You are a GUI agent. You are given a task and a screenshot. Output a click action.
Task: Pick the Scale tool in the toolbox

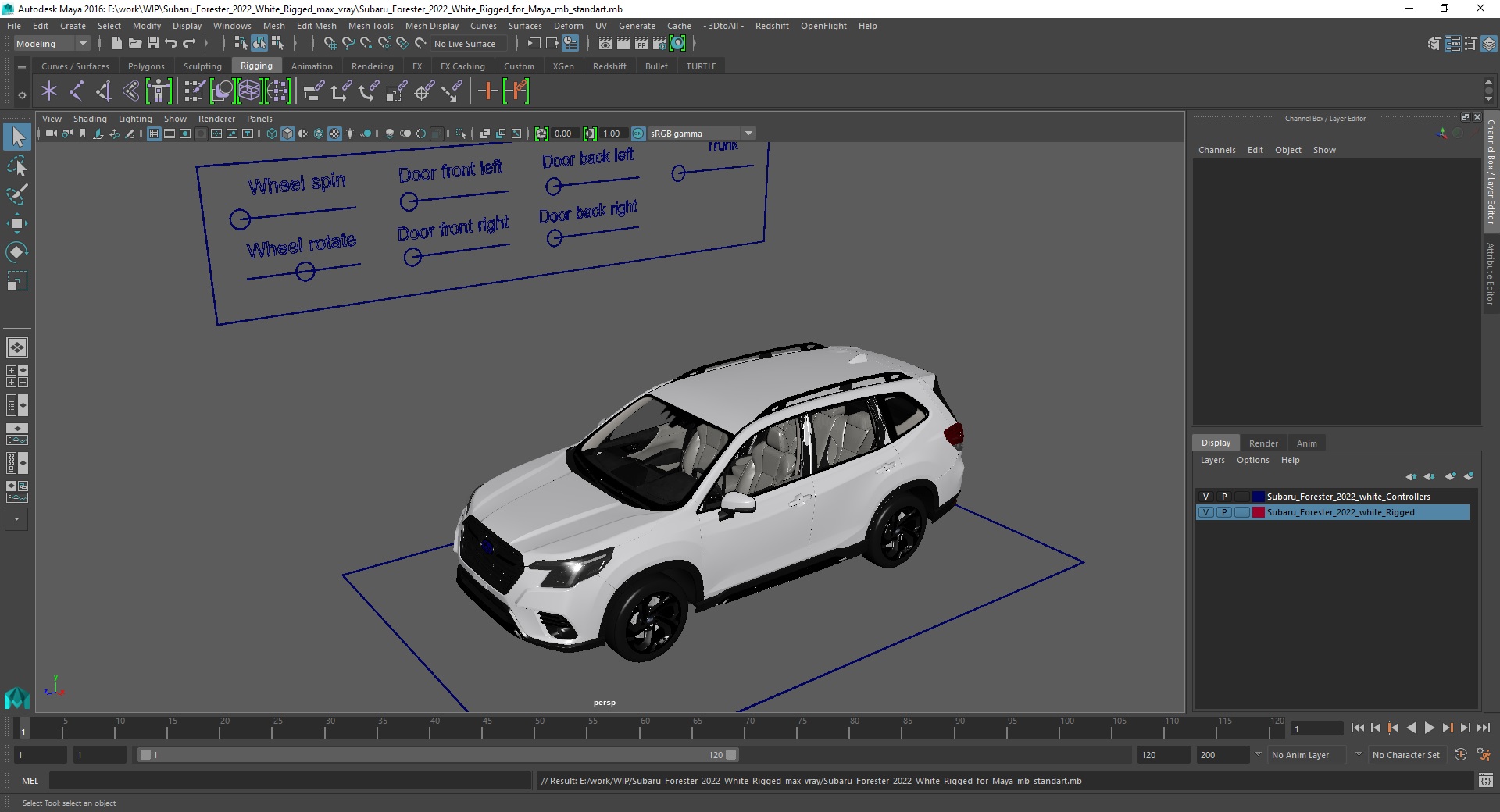pos(16,280)
